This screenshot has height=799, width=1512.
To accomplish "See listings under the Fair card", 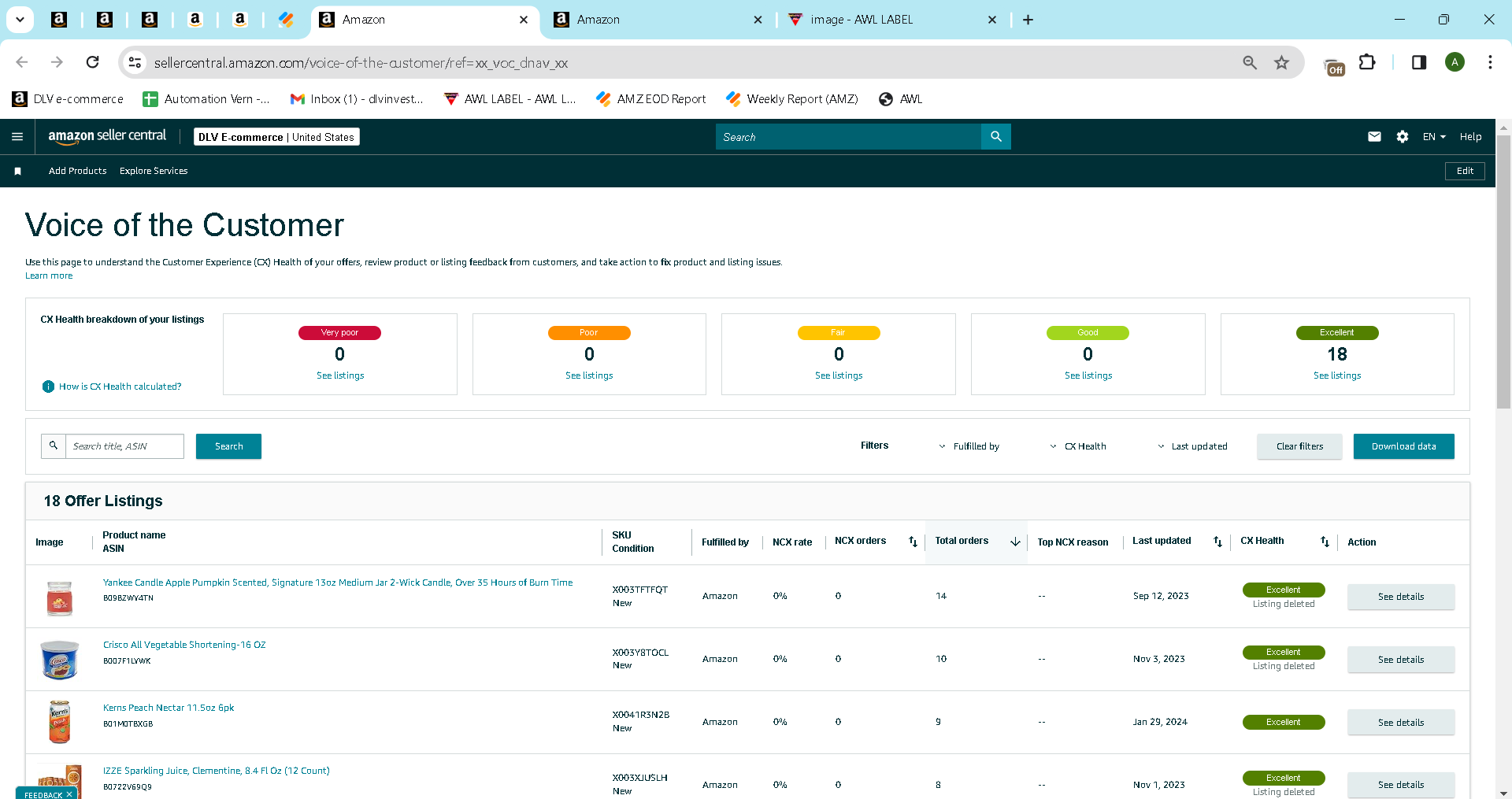I will coord(839,375).
